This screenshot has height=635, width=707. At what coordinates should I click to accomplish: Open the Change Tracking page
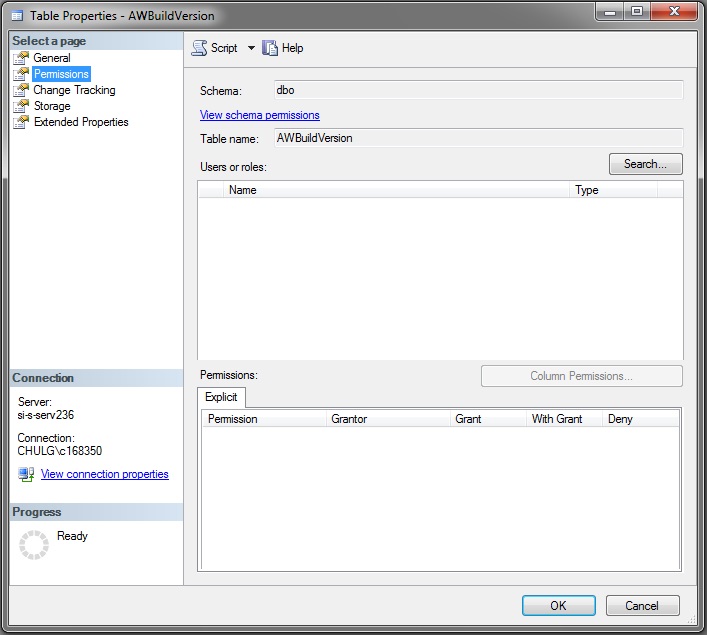(74, 90)
